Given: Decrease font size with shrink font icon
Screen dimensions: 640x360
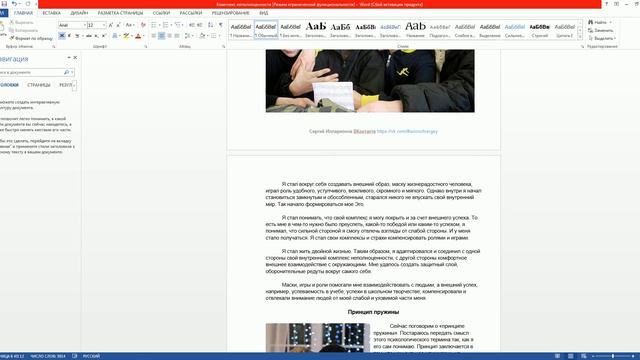Looking at the screenshot, I should click(x=118, y=25).
